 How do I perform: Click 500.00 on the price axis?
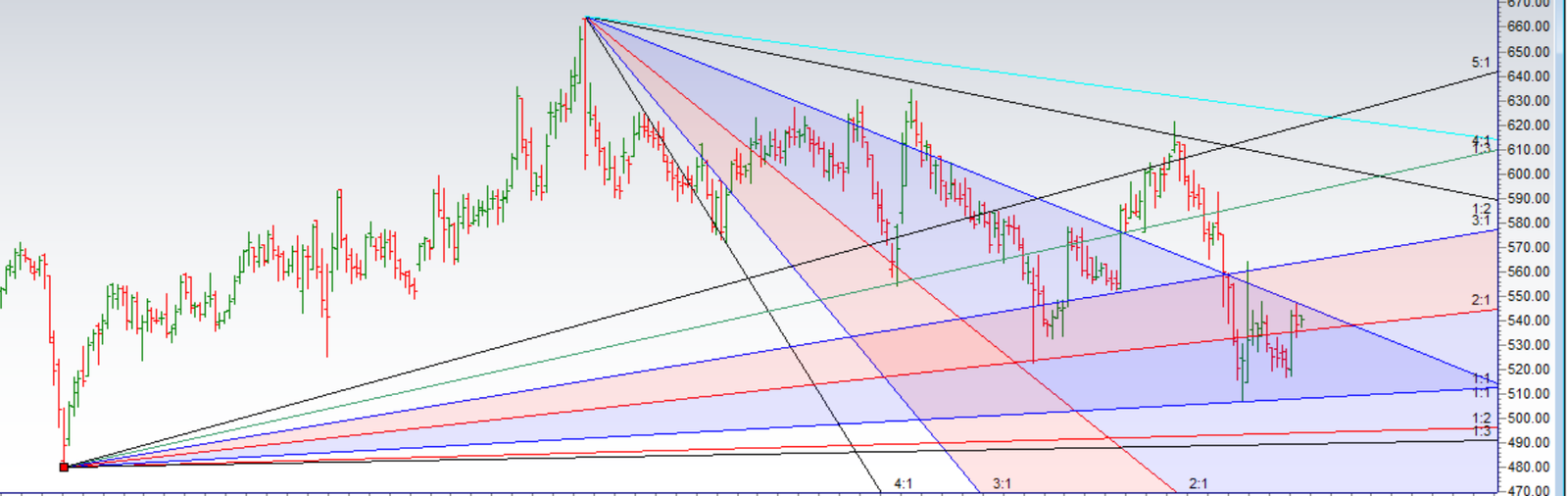1530,419
